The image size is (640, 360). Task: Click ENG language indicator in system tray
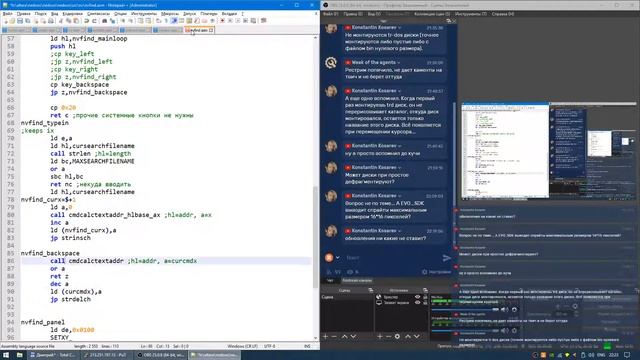coord(602,355)
